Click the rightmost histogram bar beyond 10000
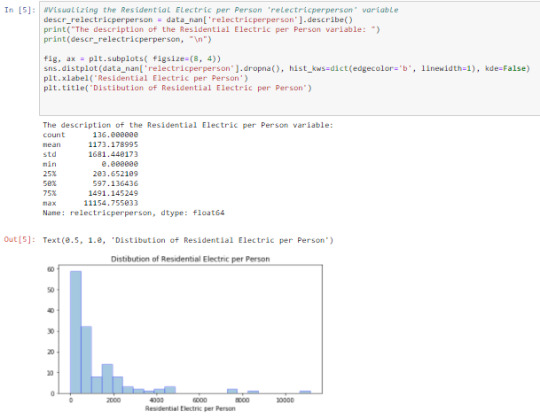540x419 pixels. pos(305,392)
